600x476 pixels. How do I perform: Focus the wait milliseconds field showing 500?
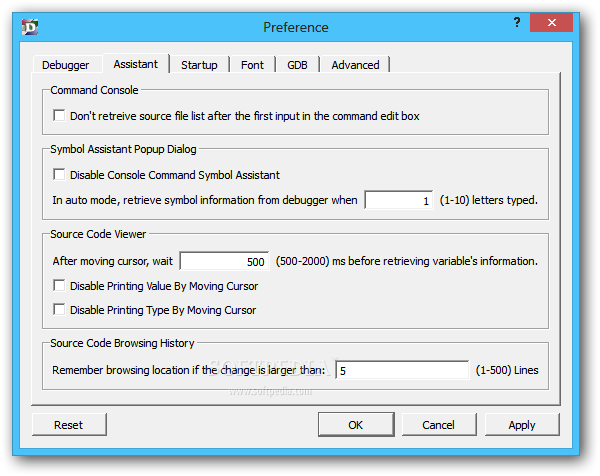(224, 261)
